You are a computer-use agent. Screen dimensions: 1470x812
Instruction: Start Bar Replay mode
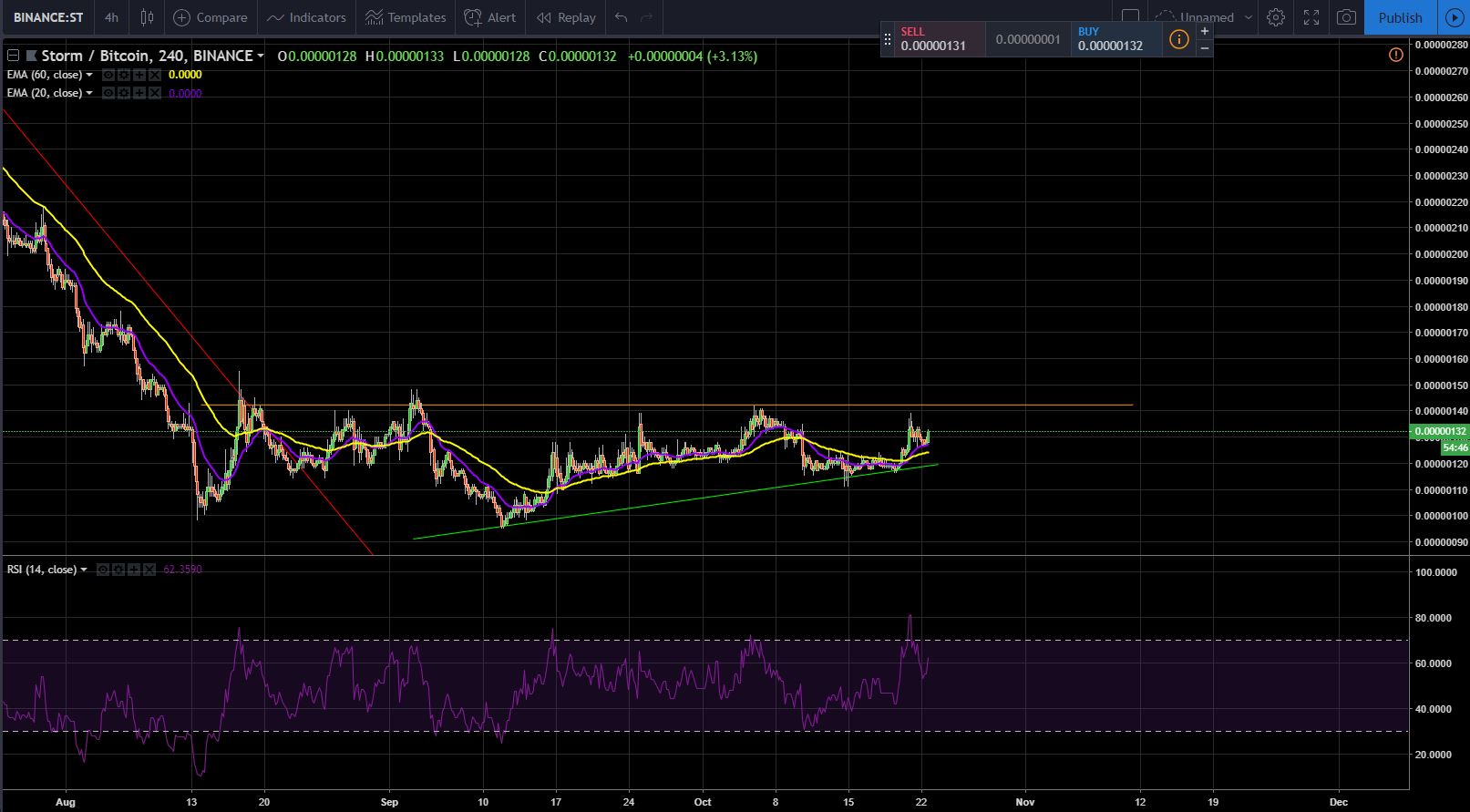566,17
